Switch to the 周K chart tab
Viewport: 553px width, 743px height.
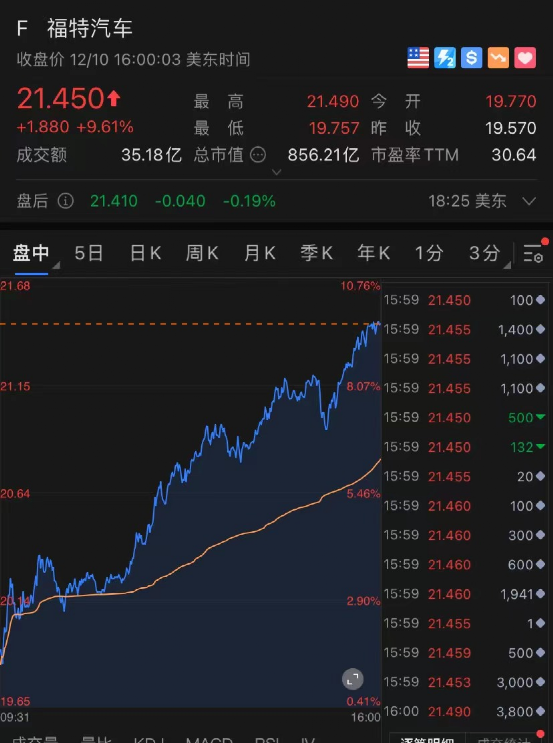[202, 254]
